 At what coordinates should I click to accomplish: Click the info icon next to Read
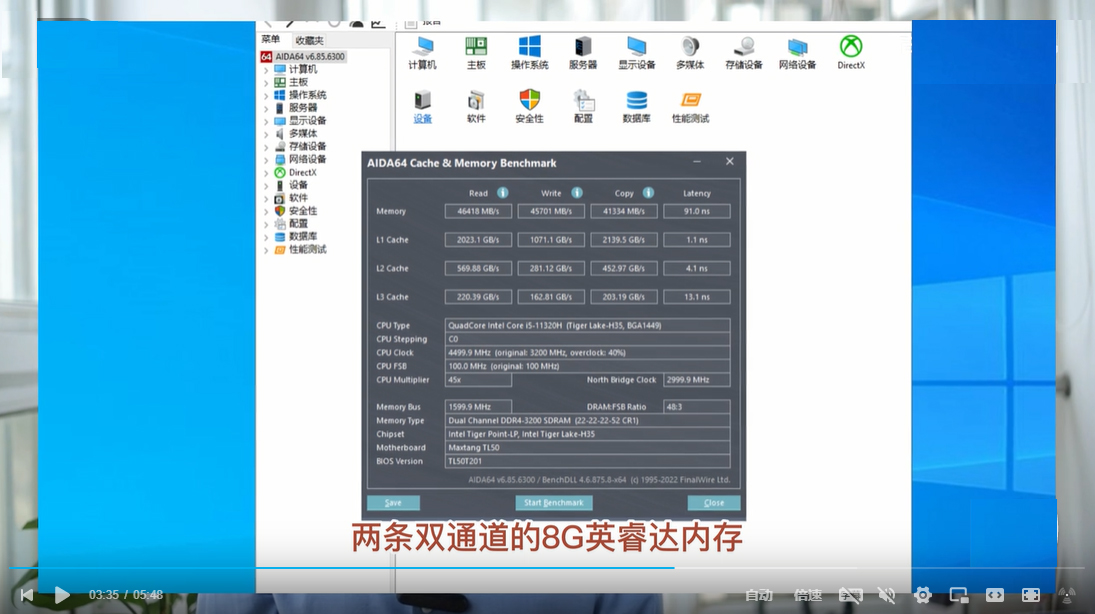(503, 193)
